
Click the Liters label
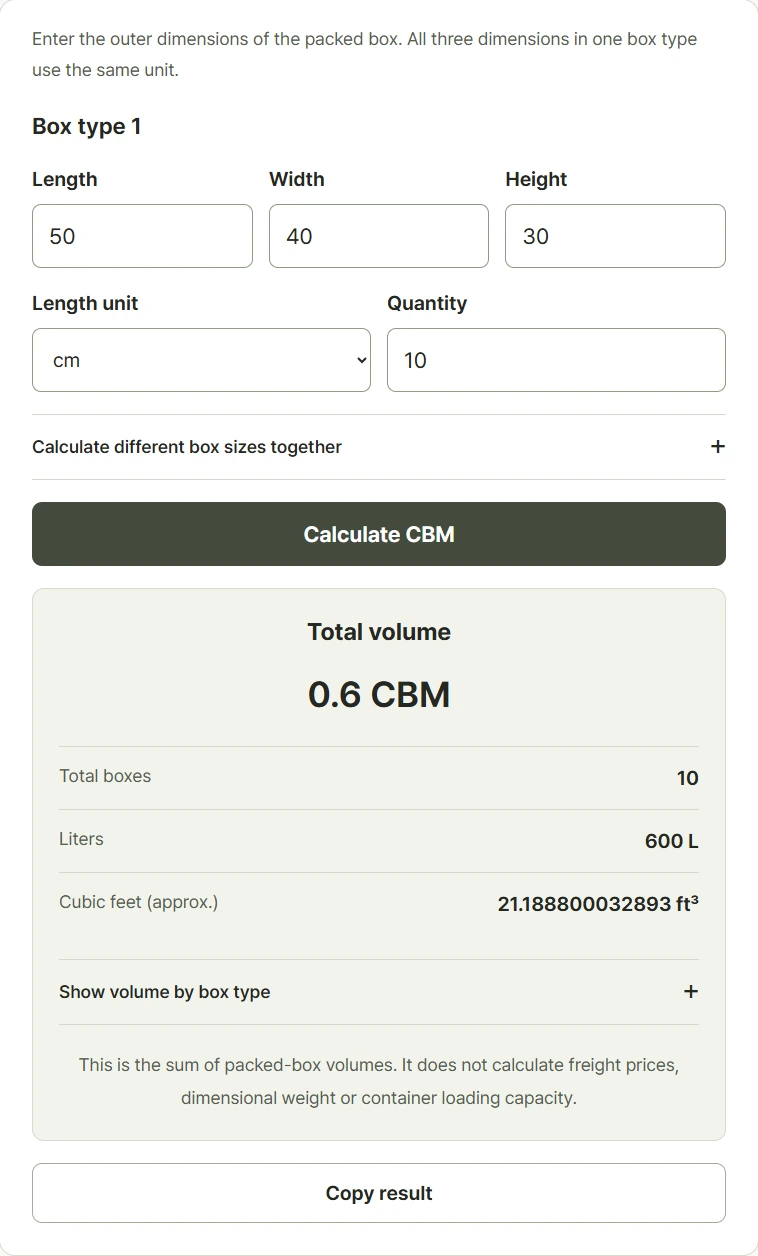click(81, 839)
